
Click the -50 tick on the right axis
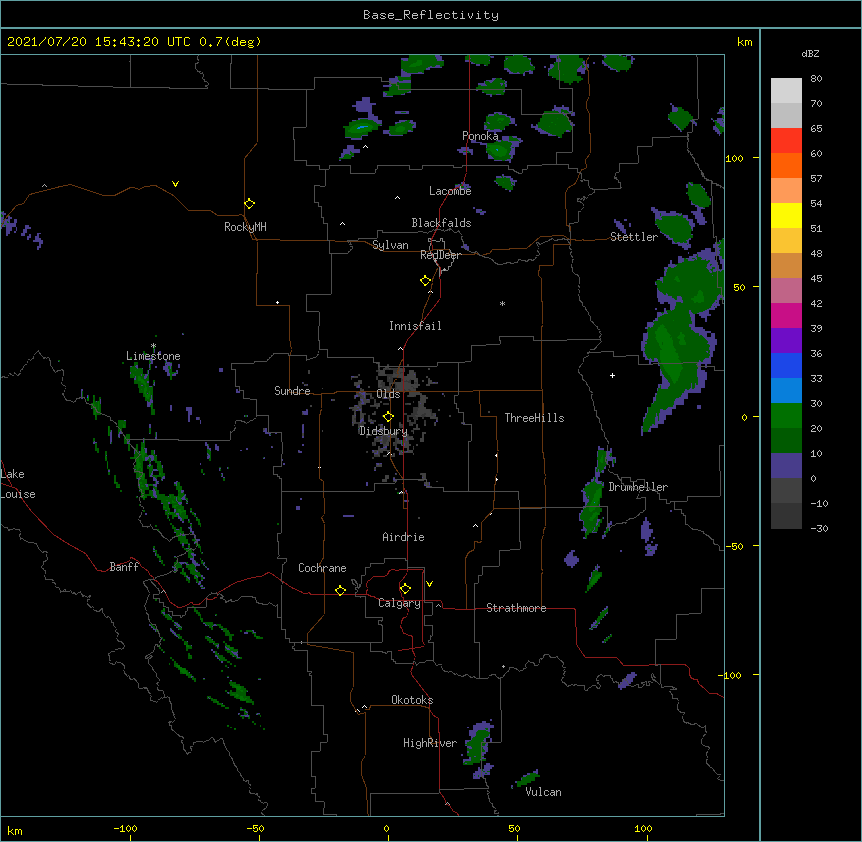pyautogui.click(x=734, y=546)
